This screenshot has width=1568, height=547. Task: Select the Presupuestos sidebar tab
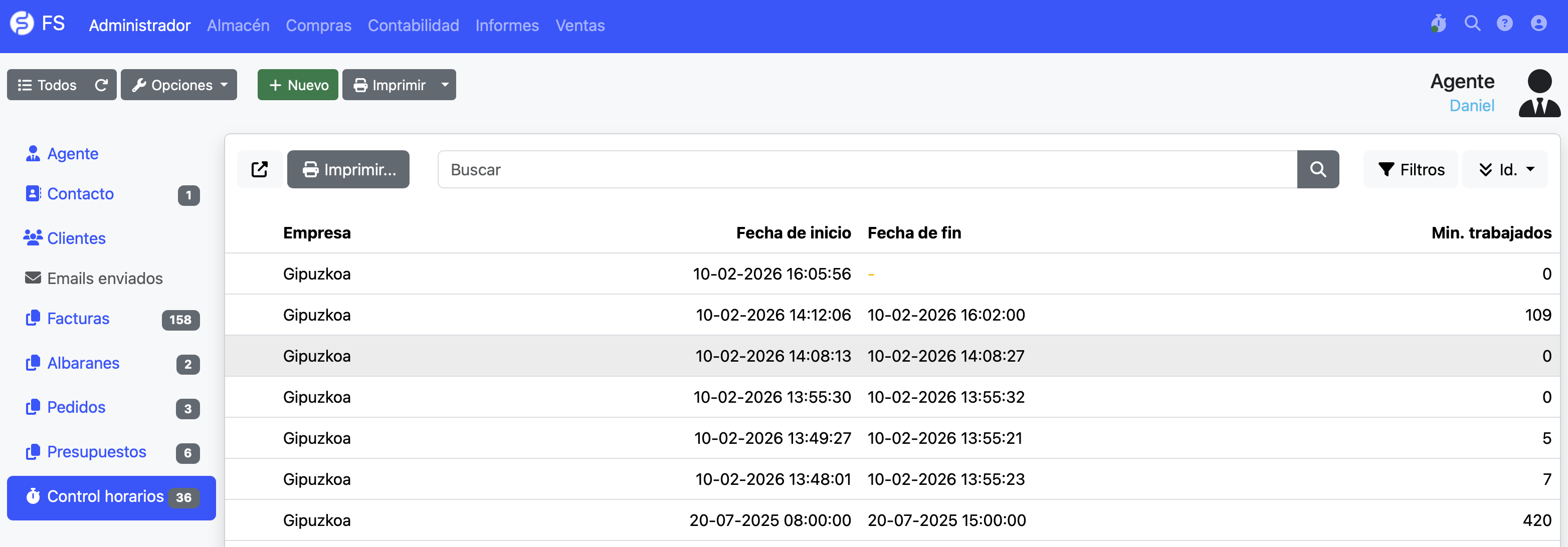96,452
